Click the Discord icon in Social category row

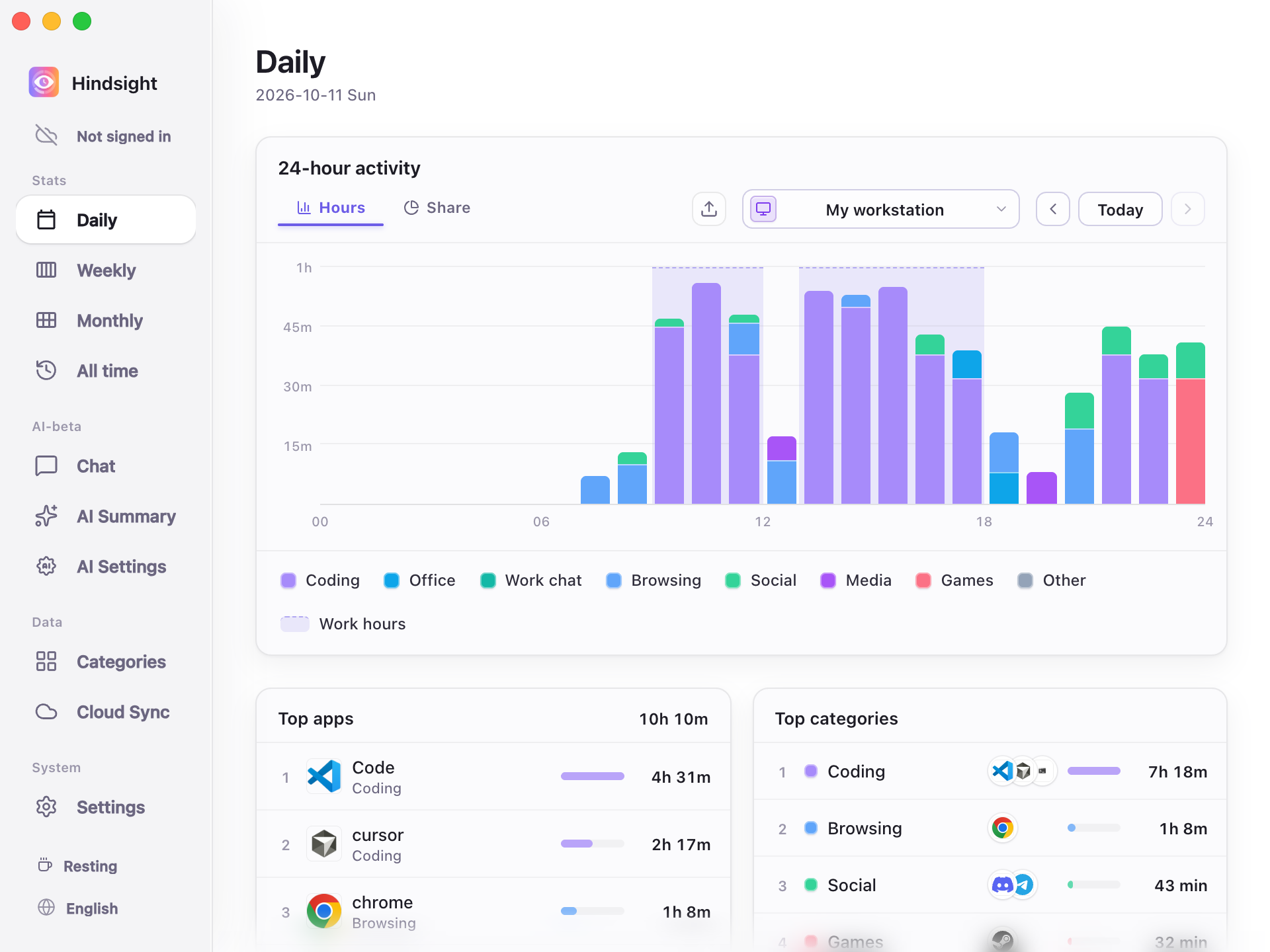point(1001,885)
